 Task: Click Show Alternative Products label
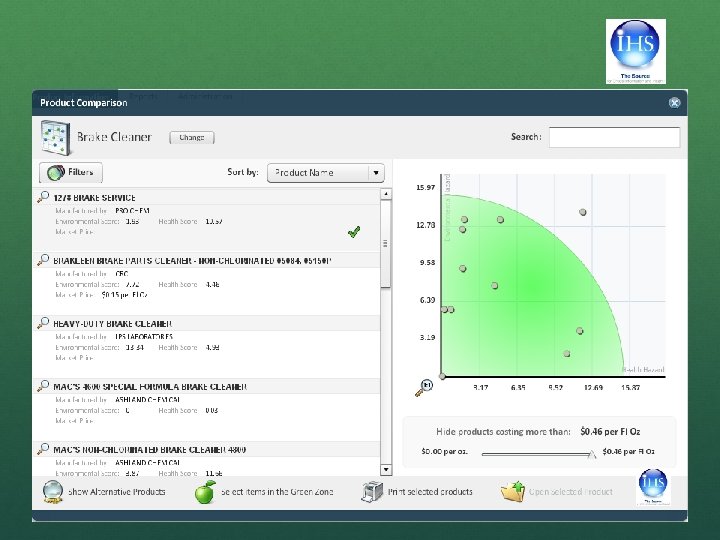(x=117, y=492)
